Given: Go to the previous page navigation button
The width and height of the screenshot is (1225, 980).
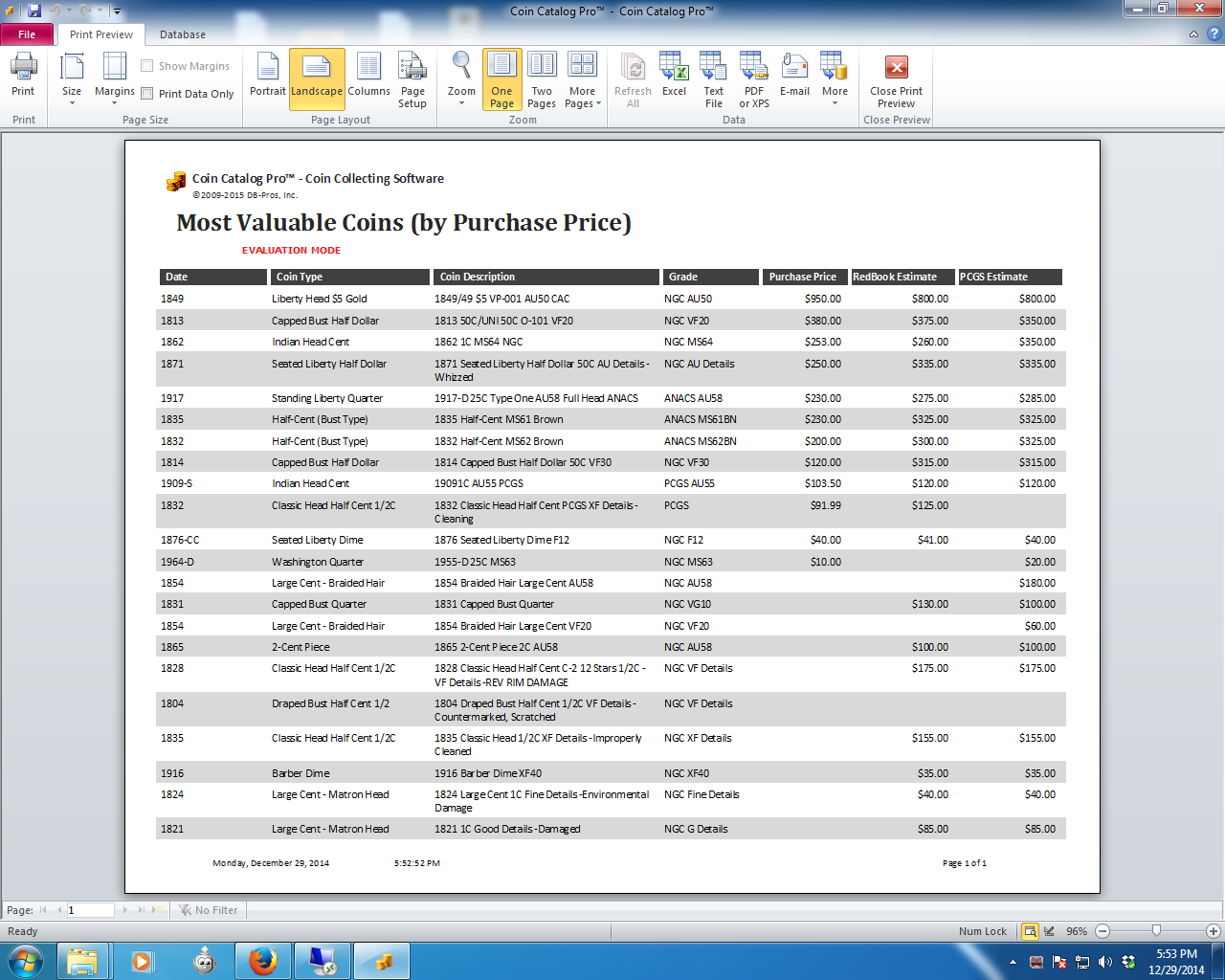Looking at the screenshot, I should click(x=59, y=910).
